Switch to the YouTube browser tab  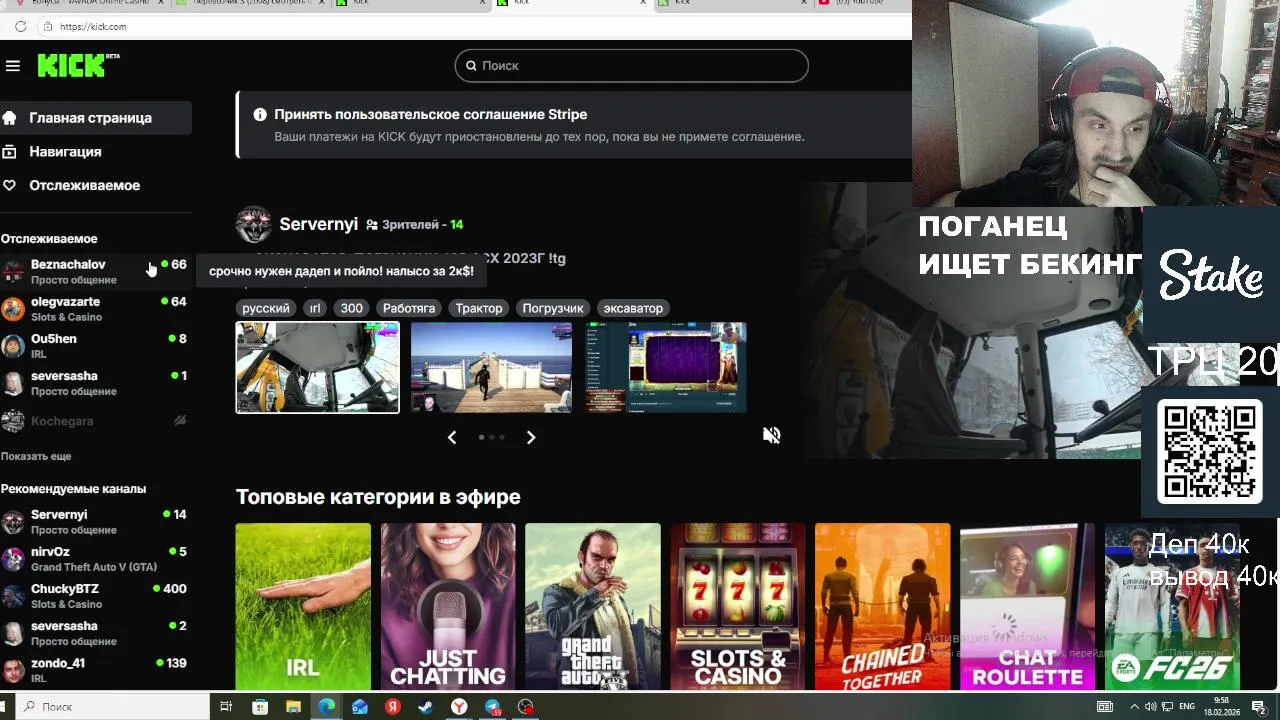coord(860,3)
